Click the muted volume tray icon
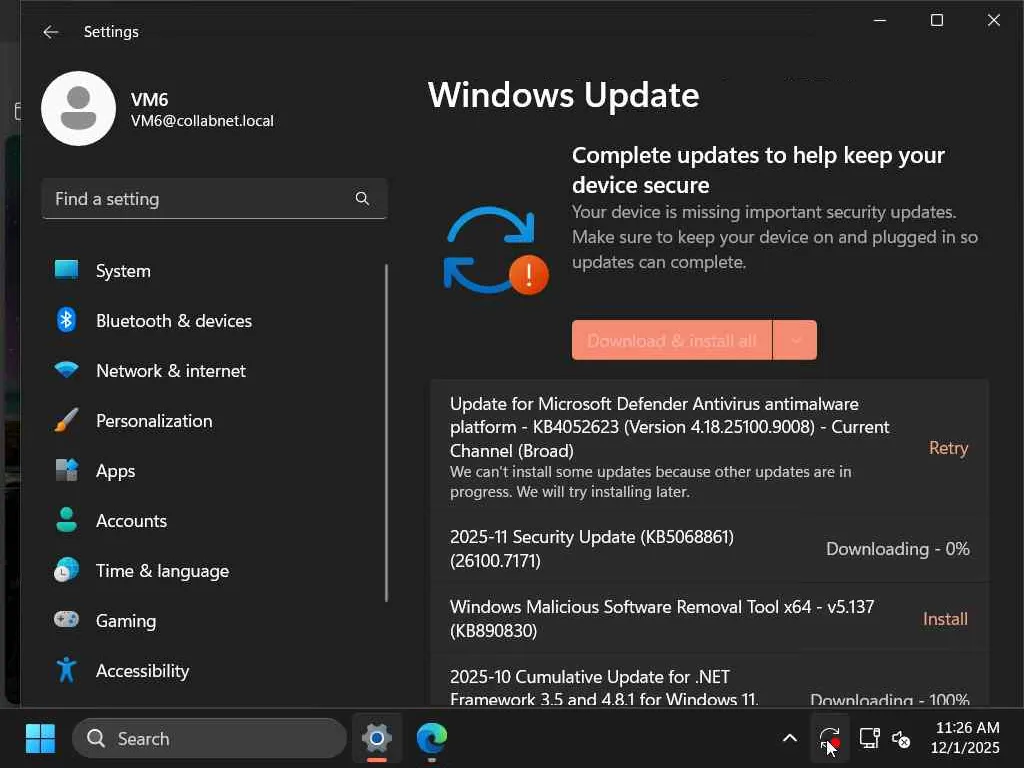Viewport: 1024px width, 768px height. (x=901, y=739)
